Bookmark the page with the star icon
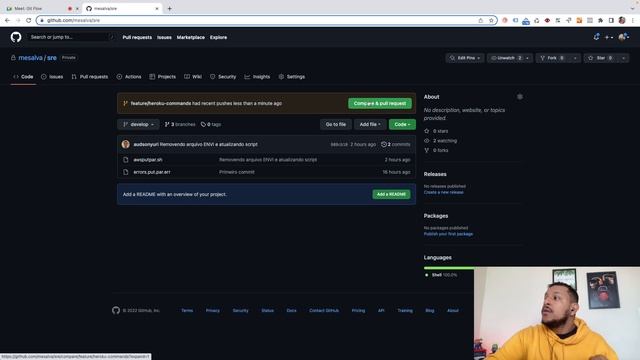The width and height of the screenshot is (640, 360). pos(491,20)
